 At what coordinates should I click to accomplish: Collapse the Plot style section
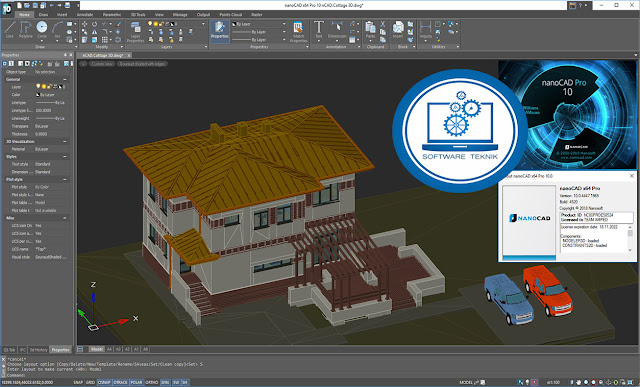tap(64, 179)
